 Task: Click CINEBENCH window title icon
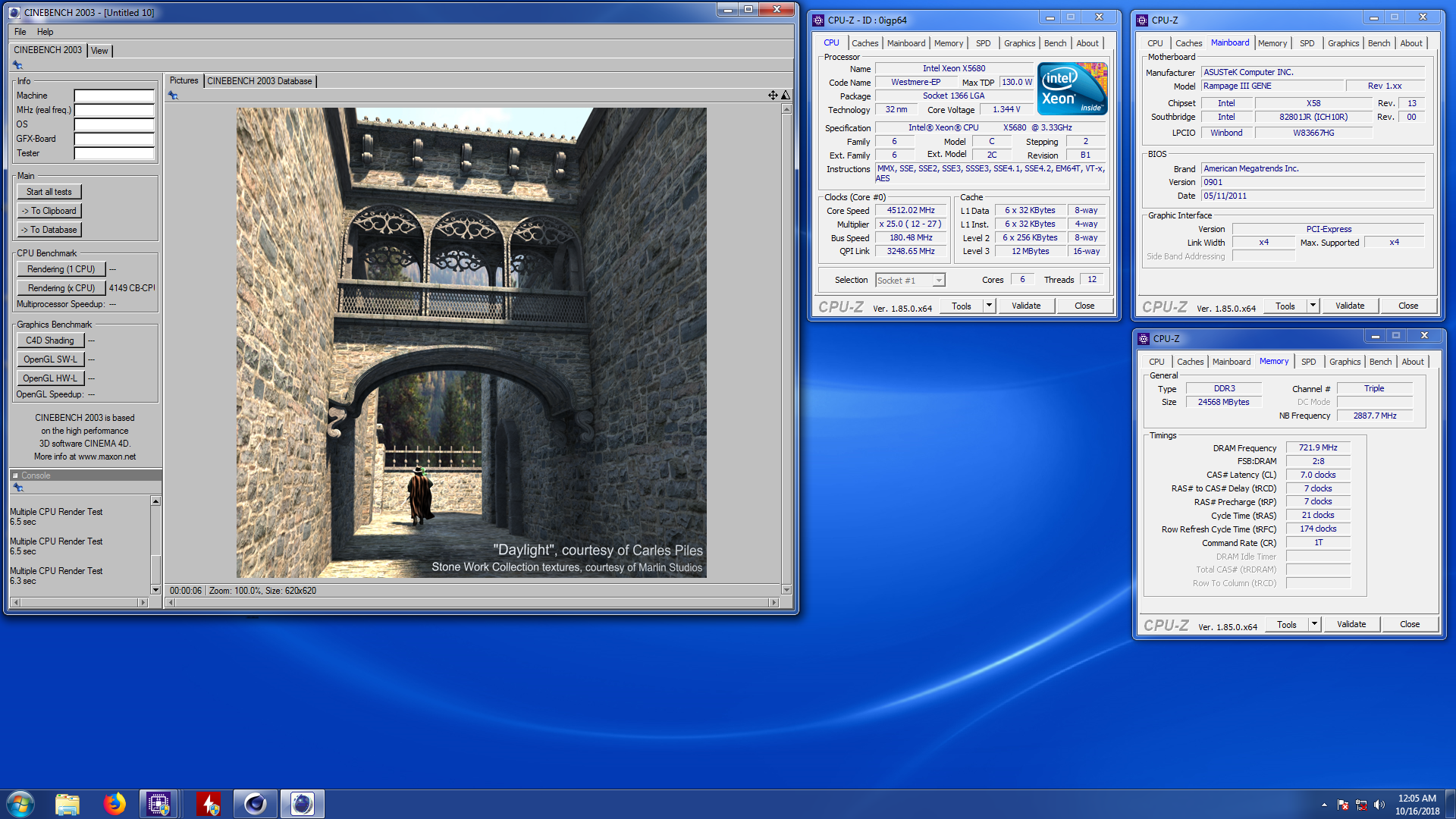14,12
